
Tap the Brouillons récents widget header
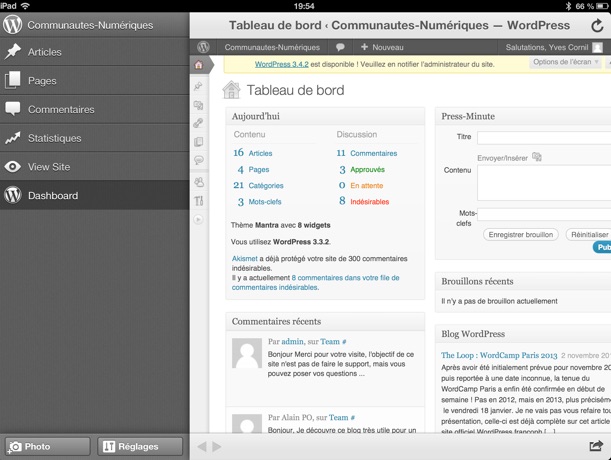tap(523, 281)
